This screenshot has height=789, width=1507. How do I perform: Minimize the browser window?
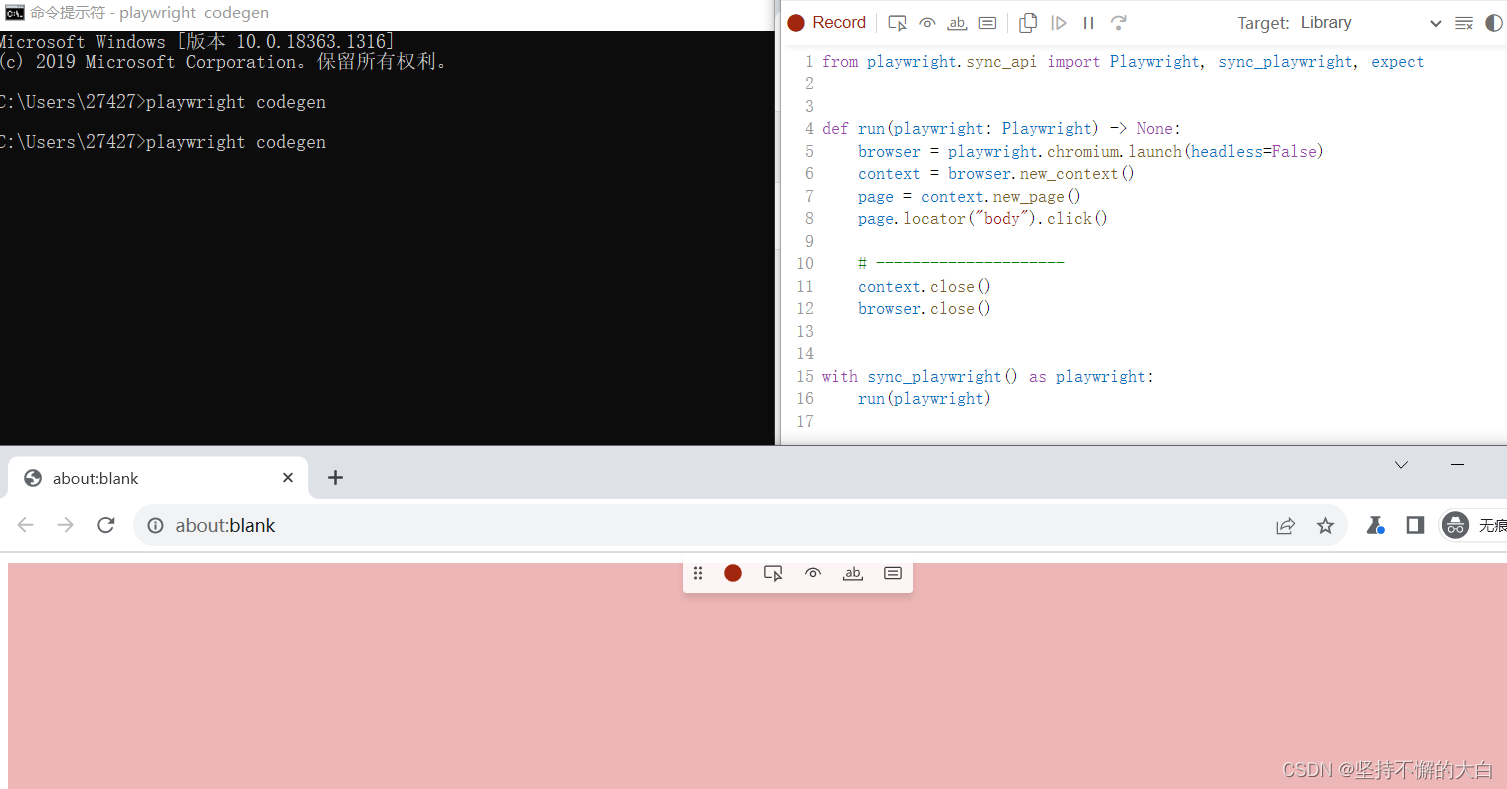pos(1457,465)
